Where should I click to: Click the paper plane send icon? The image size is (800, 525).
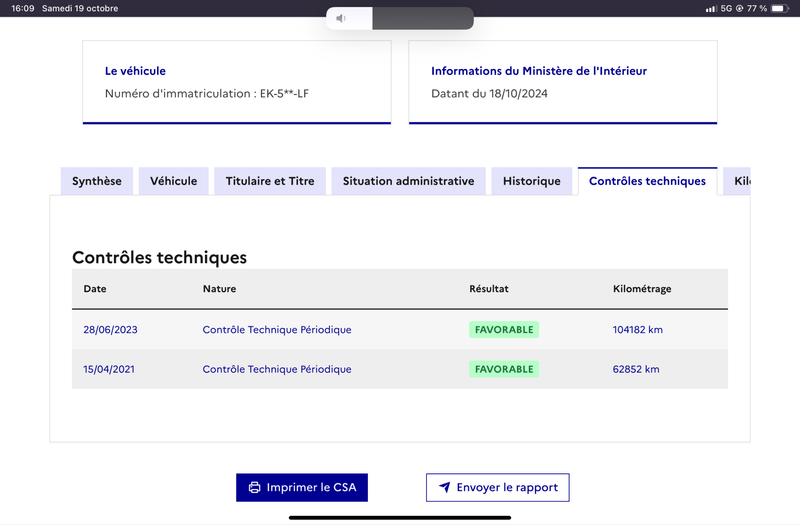[444, 487]
